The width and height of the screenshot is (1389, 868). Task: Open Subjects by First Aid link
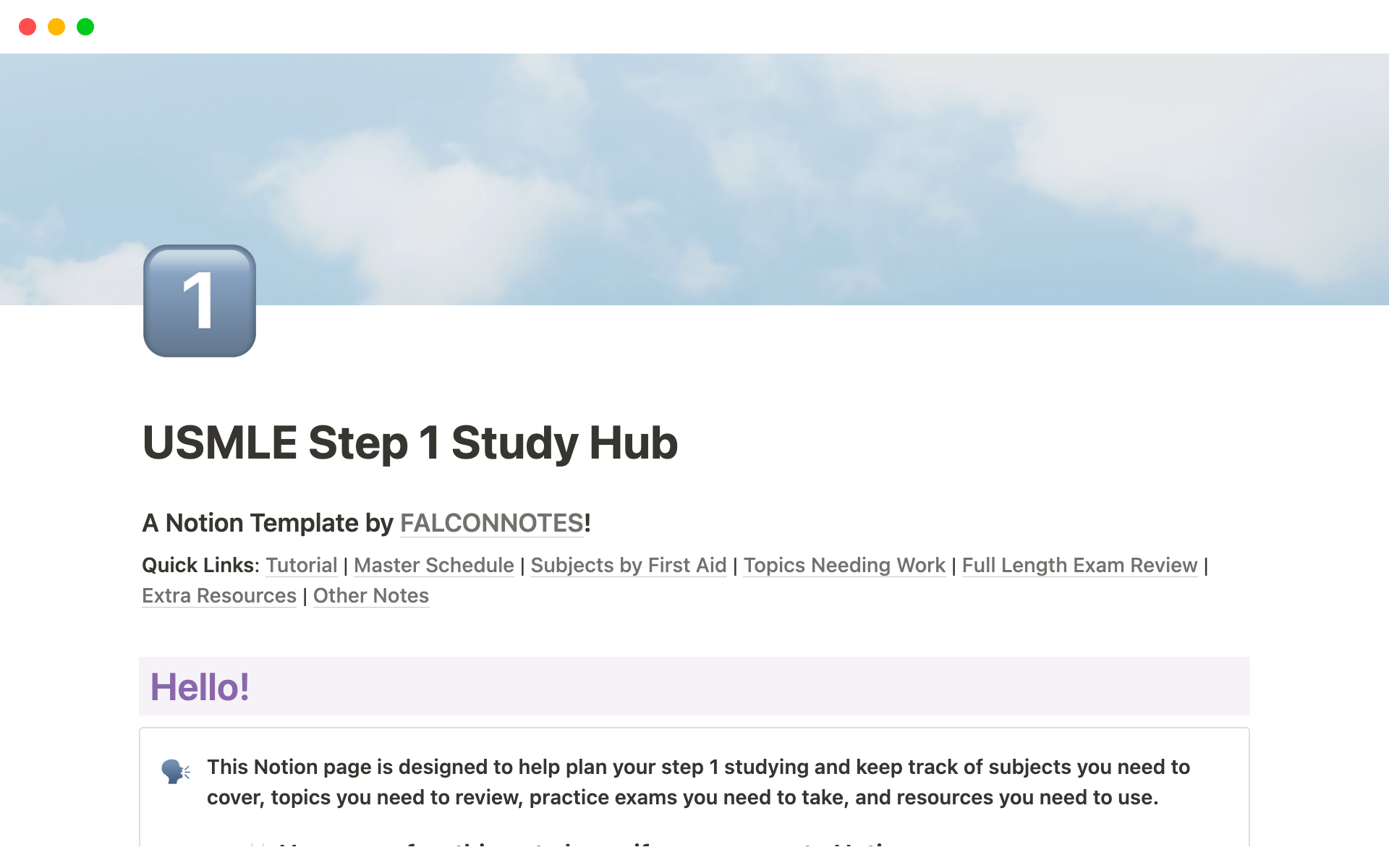(628, 564)
